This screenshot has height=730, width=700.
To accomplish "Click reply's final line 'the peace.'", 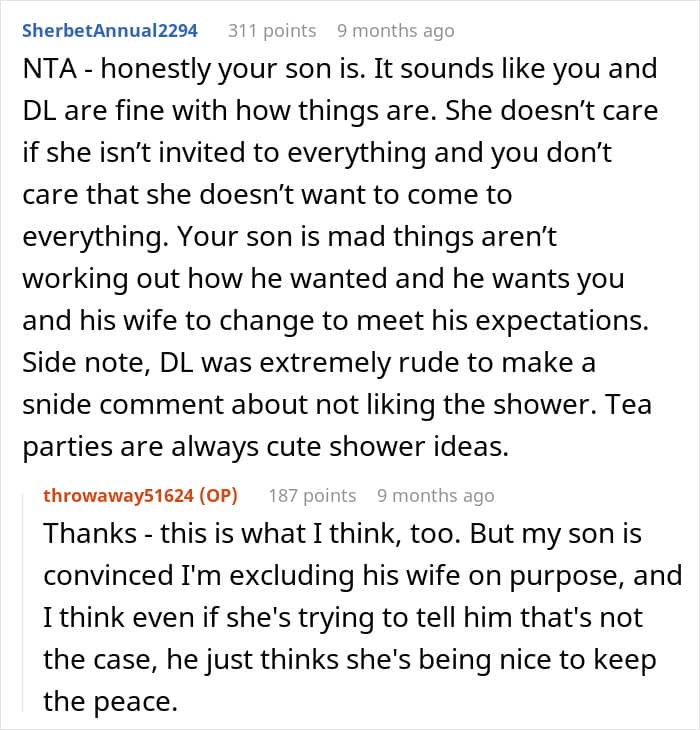I will pos(111,702).
